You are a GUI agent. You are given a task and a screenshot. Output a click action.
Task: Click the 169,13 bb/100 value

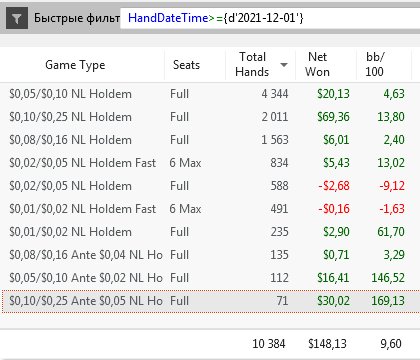pos(388,301)
